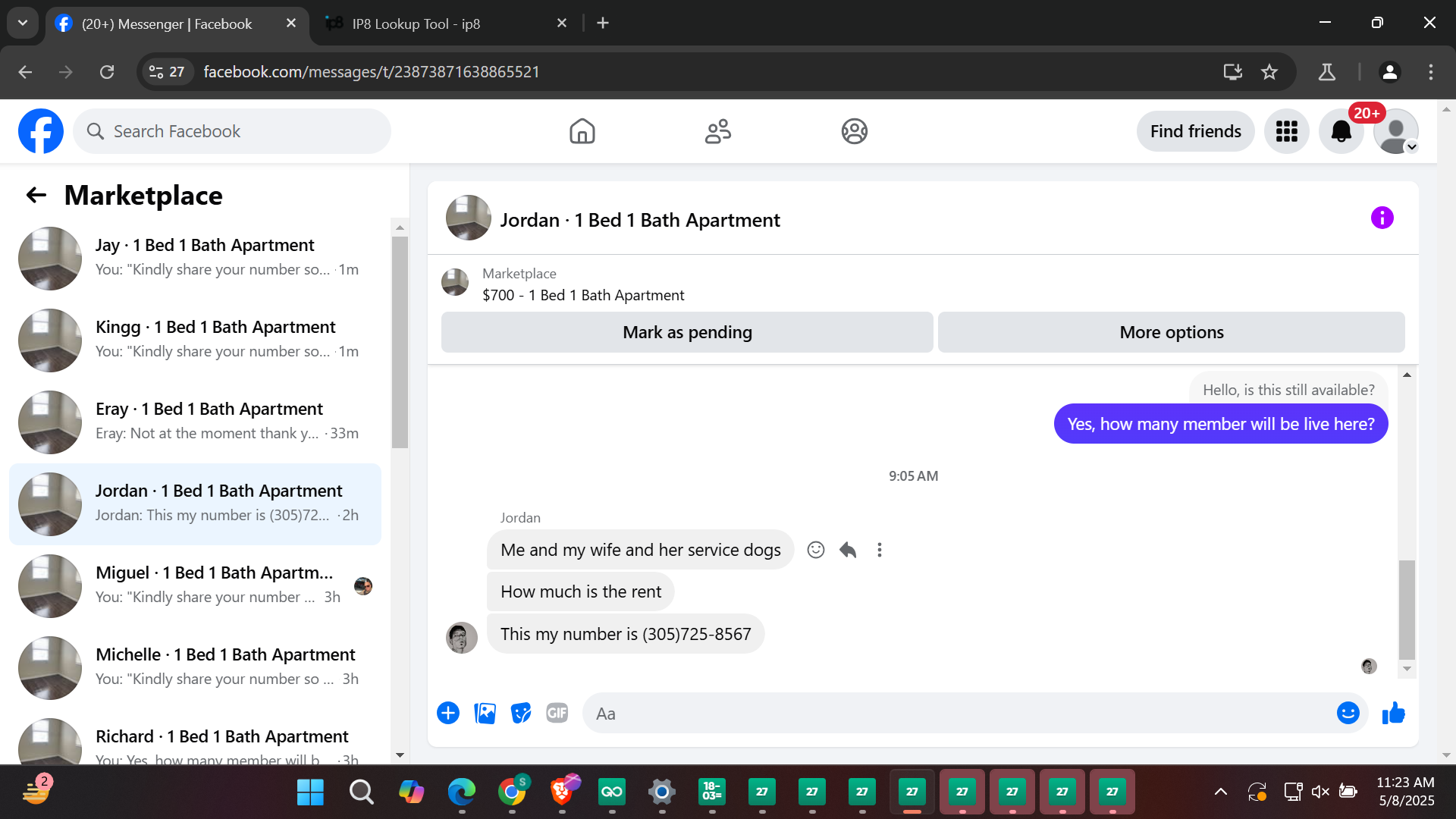Open the Chrome Labs flask icon
1456x819 pixels.
(1327, 72)
